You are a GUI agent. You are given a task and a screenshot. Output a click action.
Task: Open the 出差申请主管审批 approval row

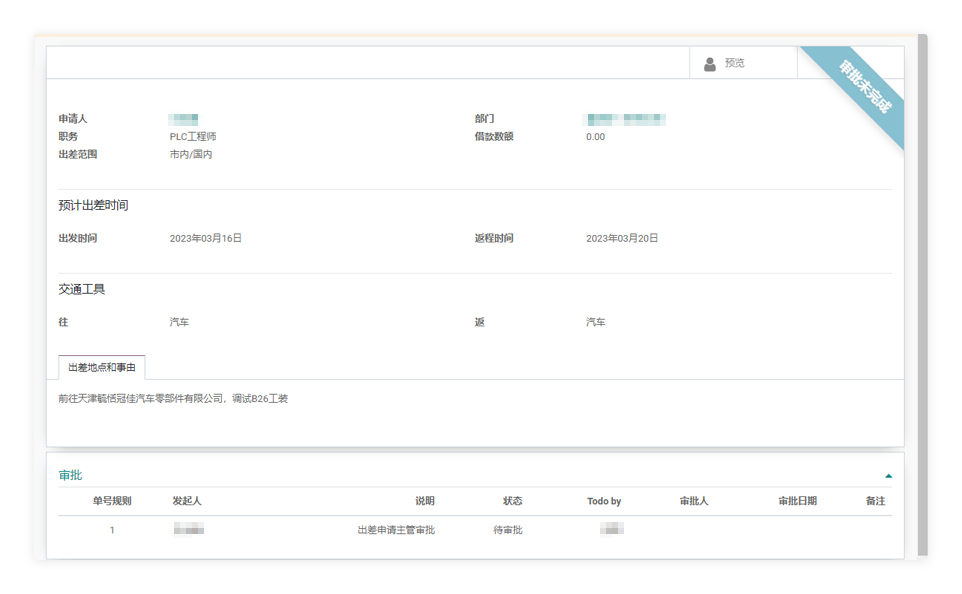pyautogui.click(x=396, y=530)
